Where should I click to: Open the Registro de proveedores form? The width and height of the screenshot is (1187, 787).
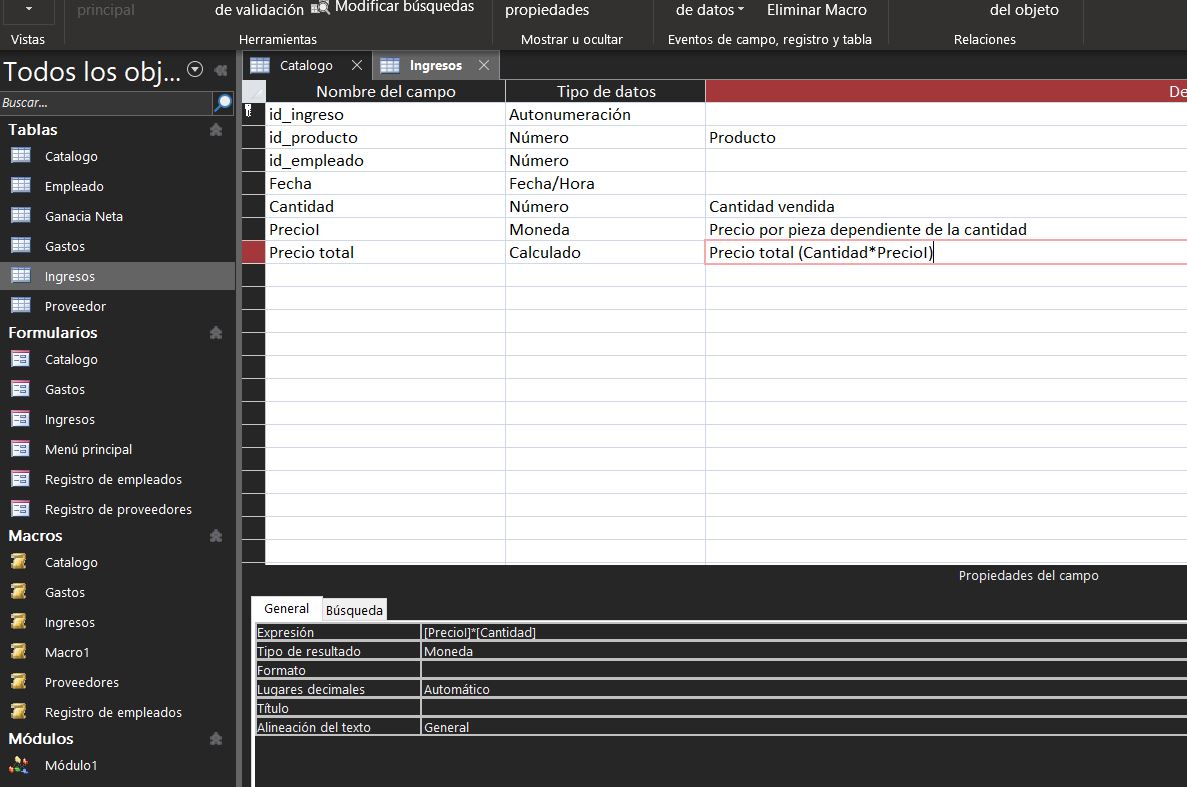(117, 509)
